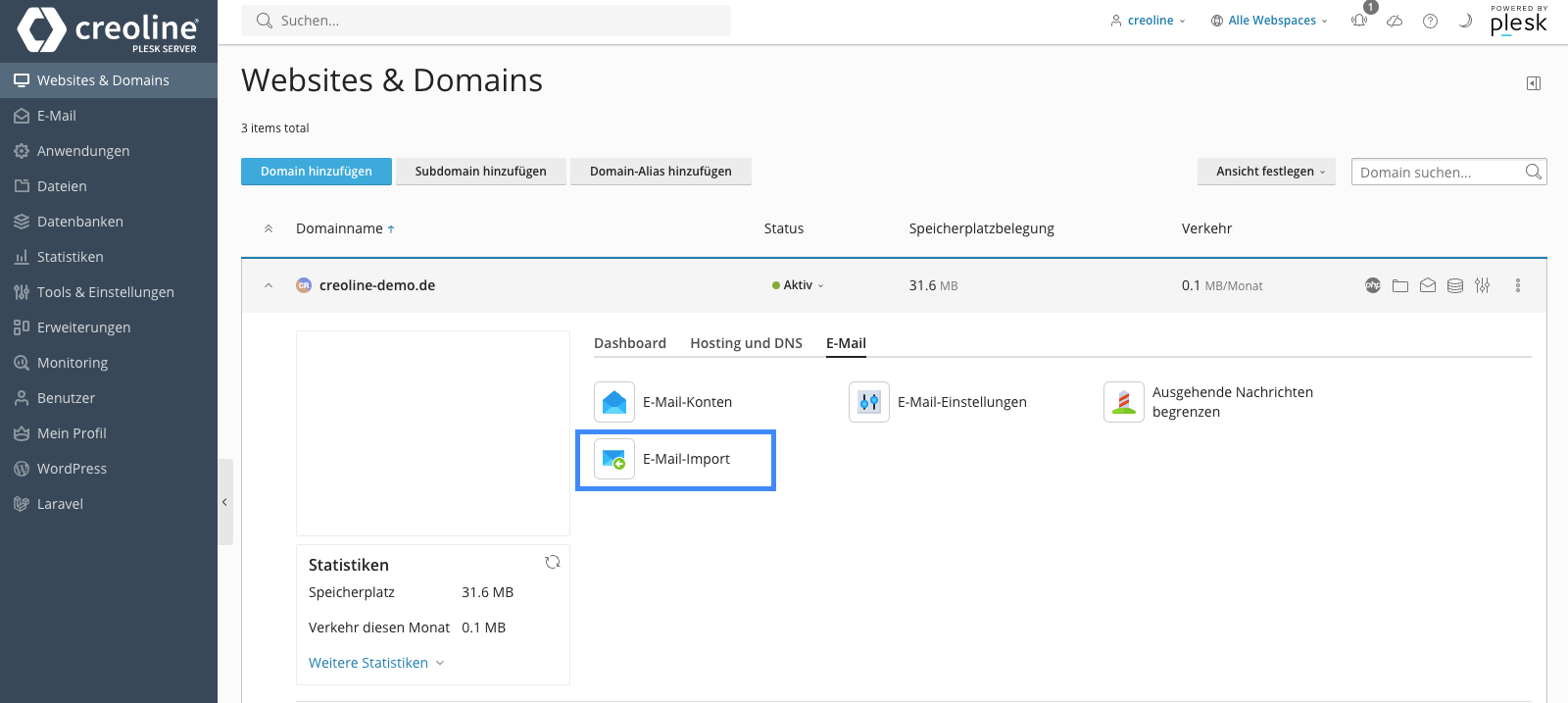Screen dimensions: 1568x703
Task: Switch to Hosting und DNS tab
Action: 746,343
